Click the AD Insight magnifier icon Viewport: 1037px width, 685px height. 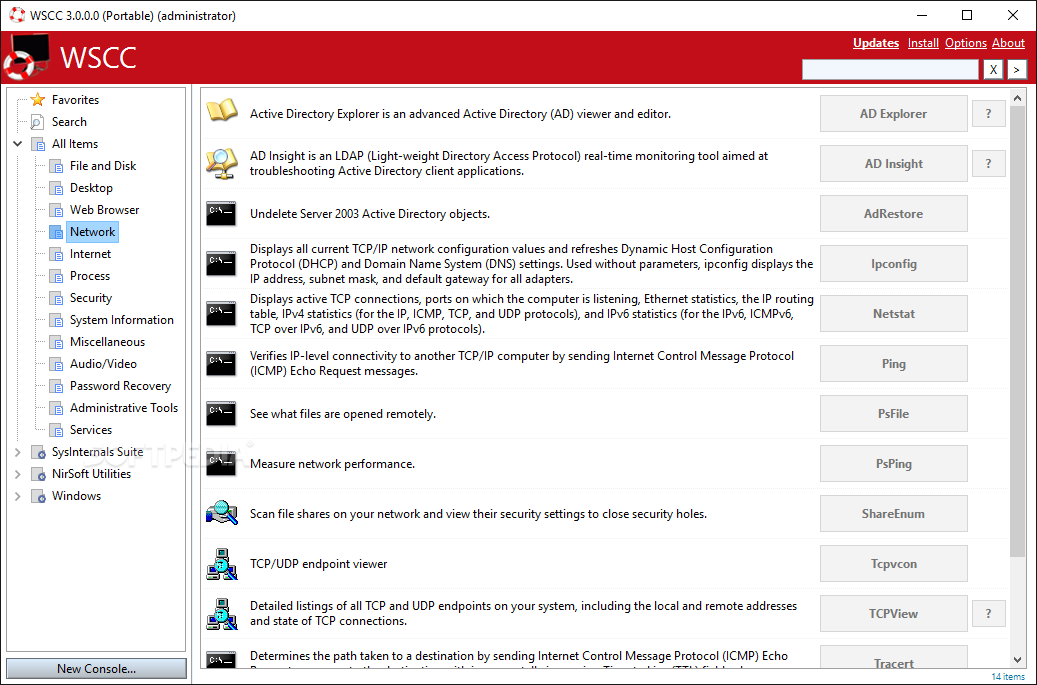pyautogui.click(x=222, y=163)
